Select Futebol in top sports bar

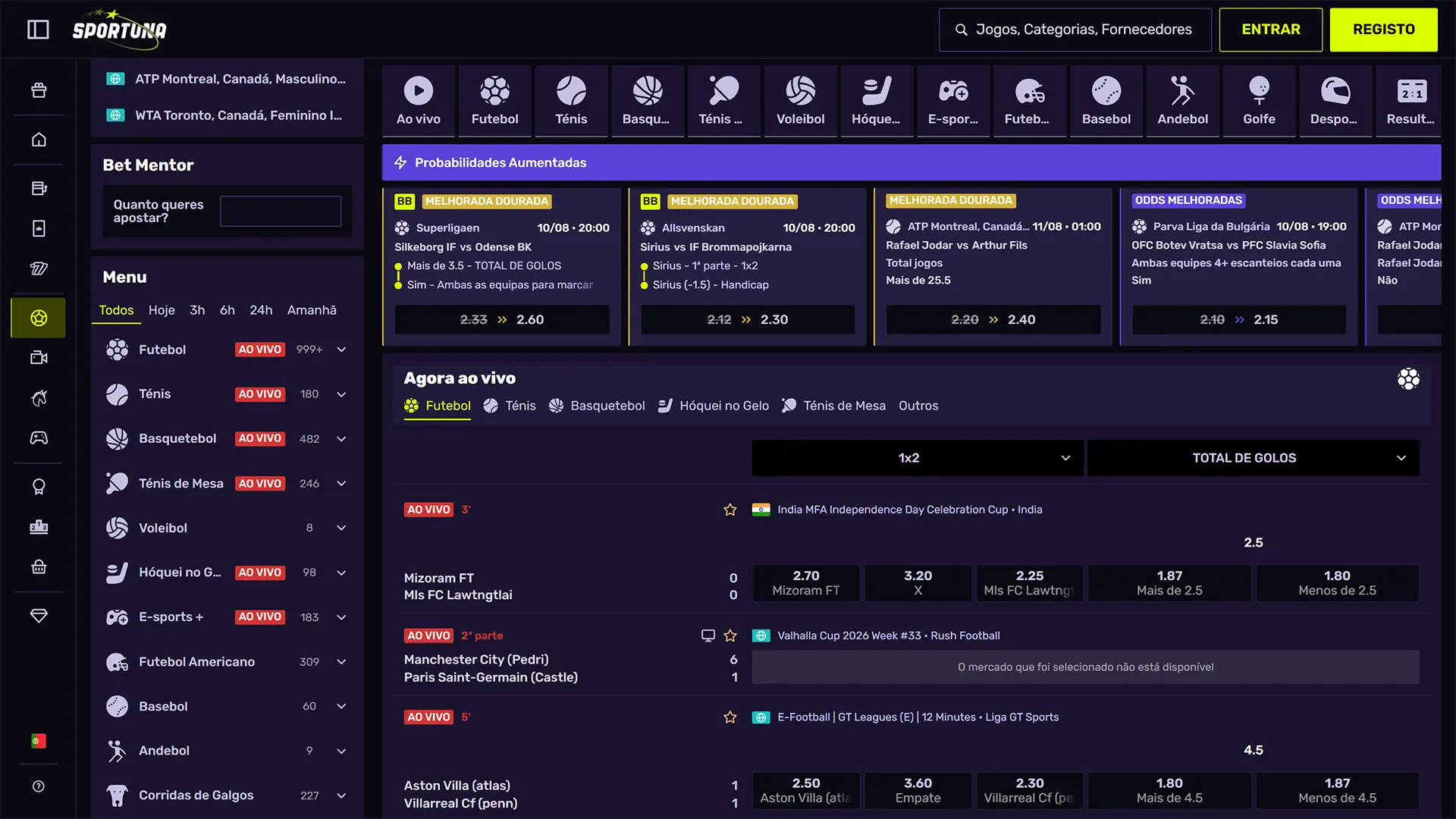[x=495, y=101]
